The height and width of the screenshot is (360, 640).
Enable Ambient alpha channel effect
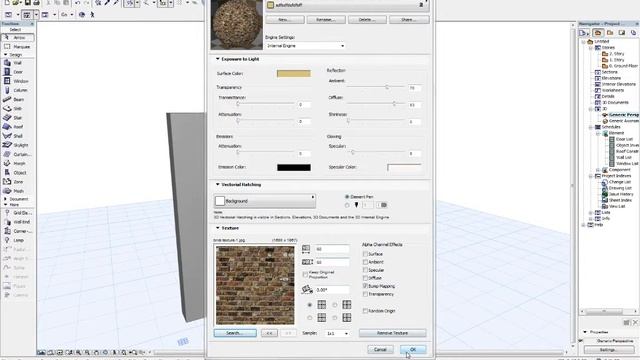(365, 262)
